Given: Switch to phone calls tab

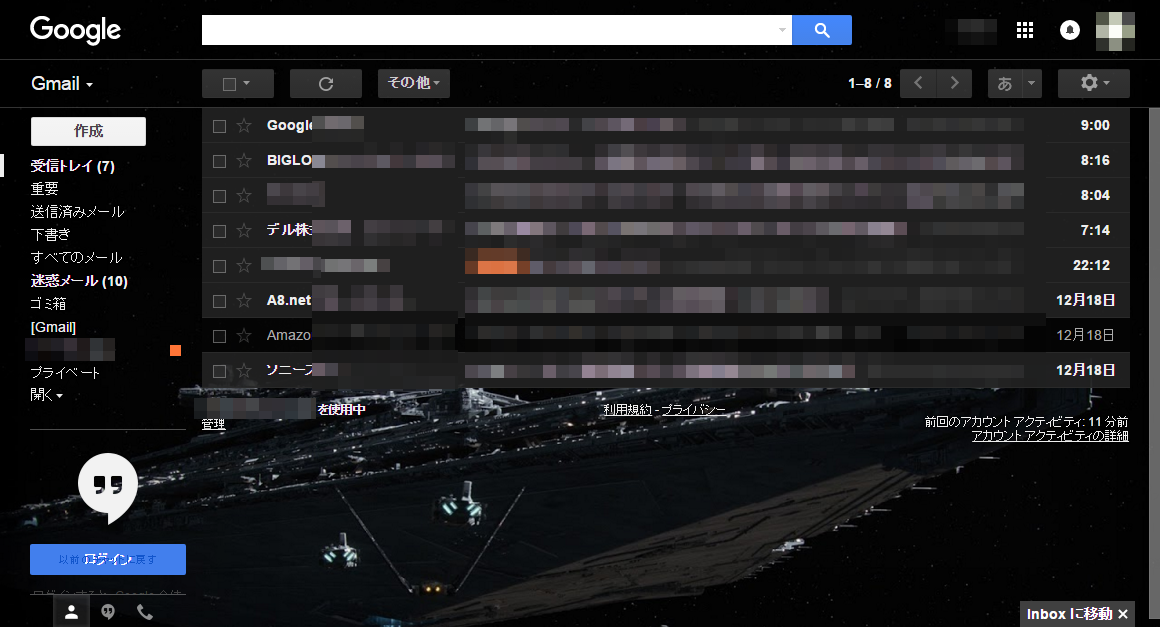Looking at the screenshot, I should pyautogui.click(x=145, y=612).
